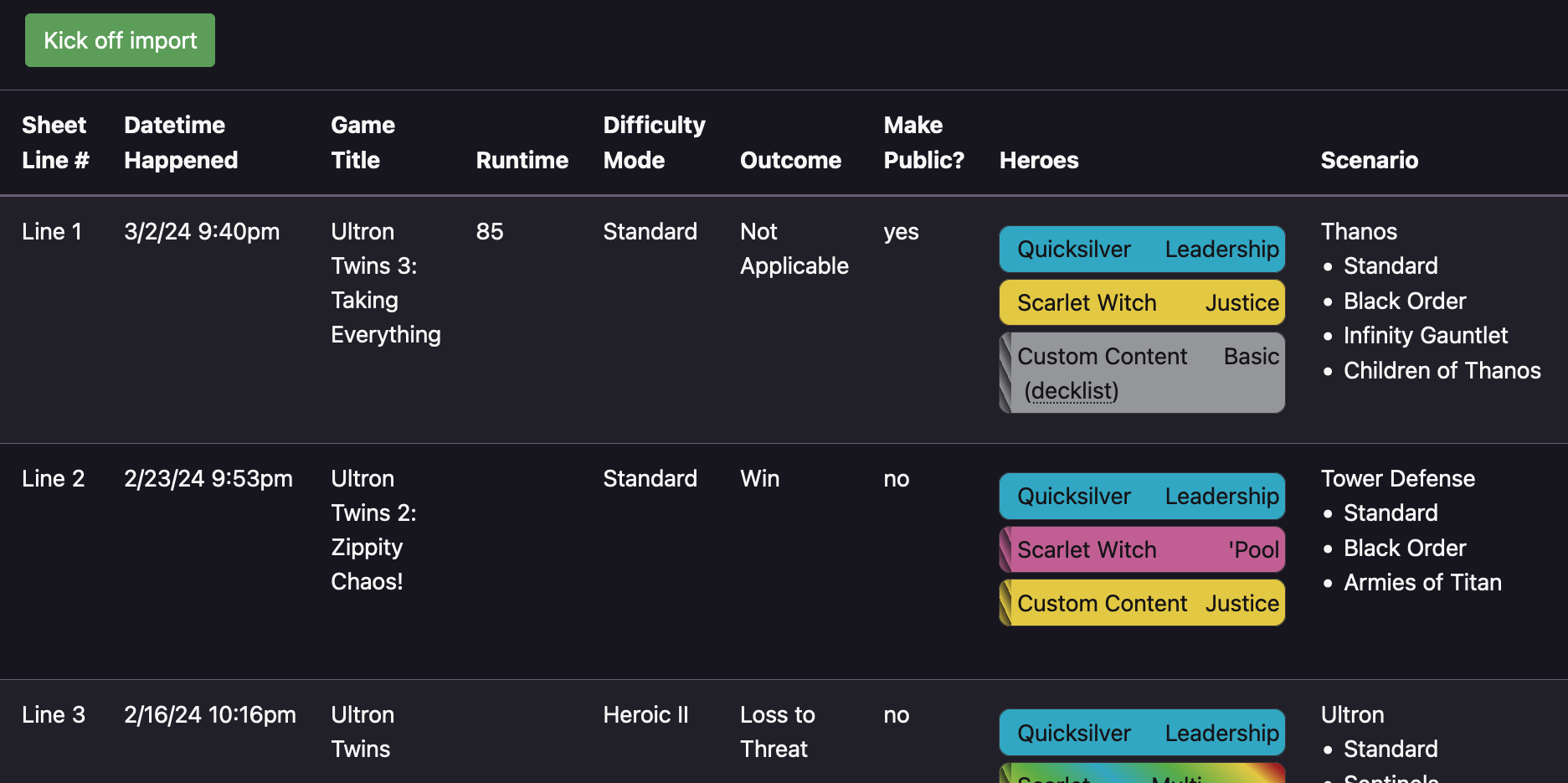Click the Scarlet Witch 'Pool badge on Line 2

1141,549
